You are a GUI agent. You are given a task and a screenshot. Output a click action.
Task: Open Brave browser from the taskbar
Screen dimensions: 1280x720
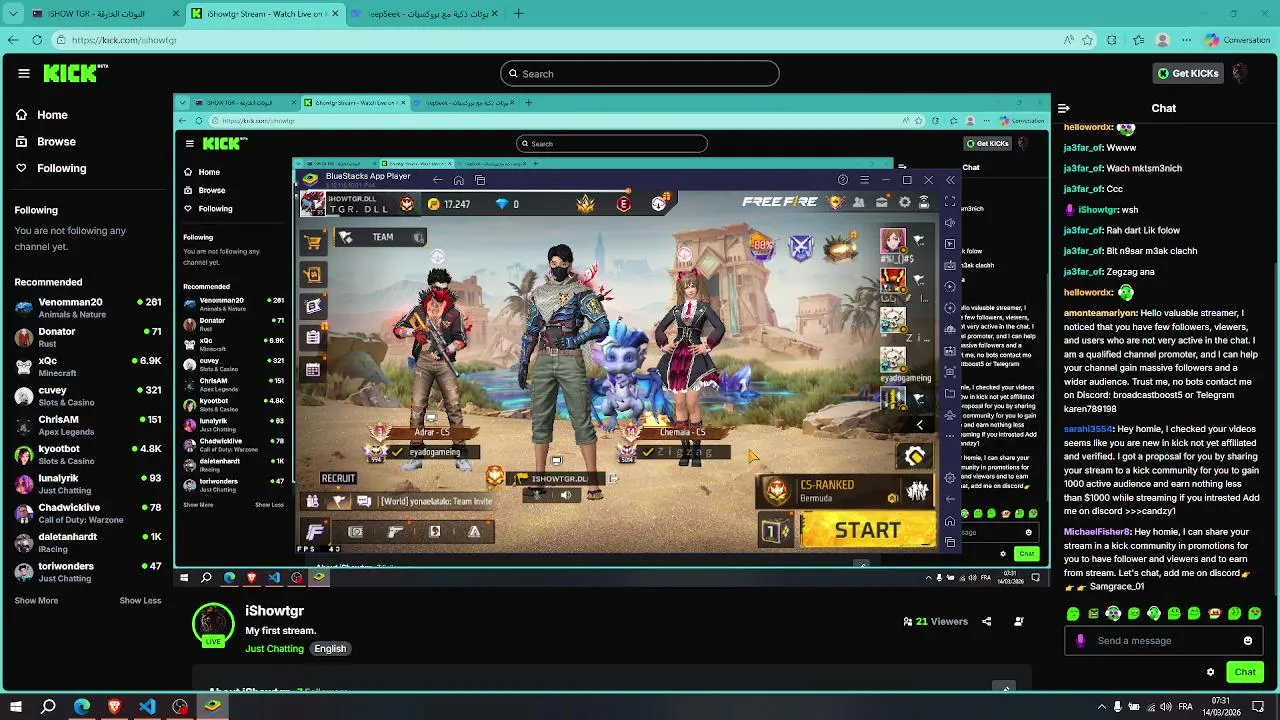(114, 707)
